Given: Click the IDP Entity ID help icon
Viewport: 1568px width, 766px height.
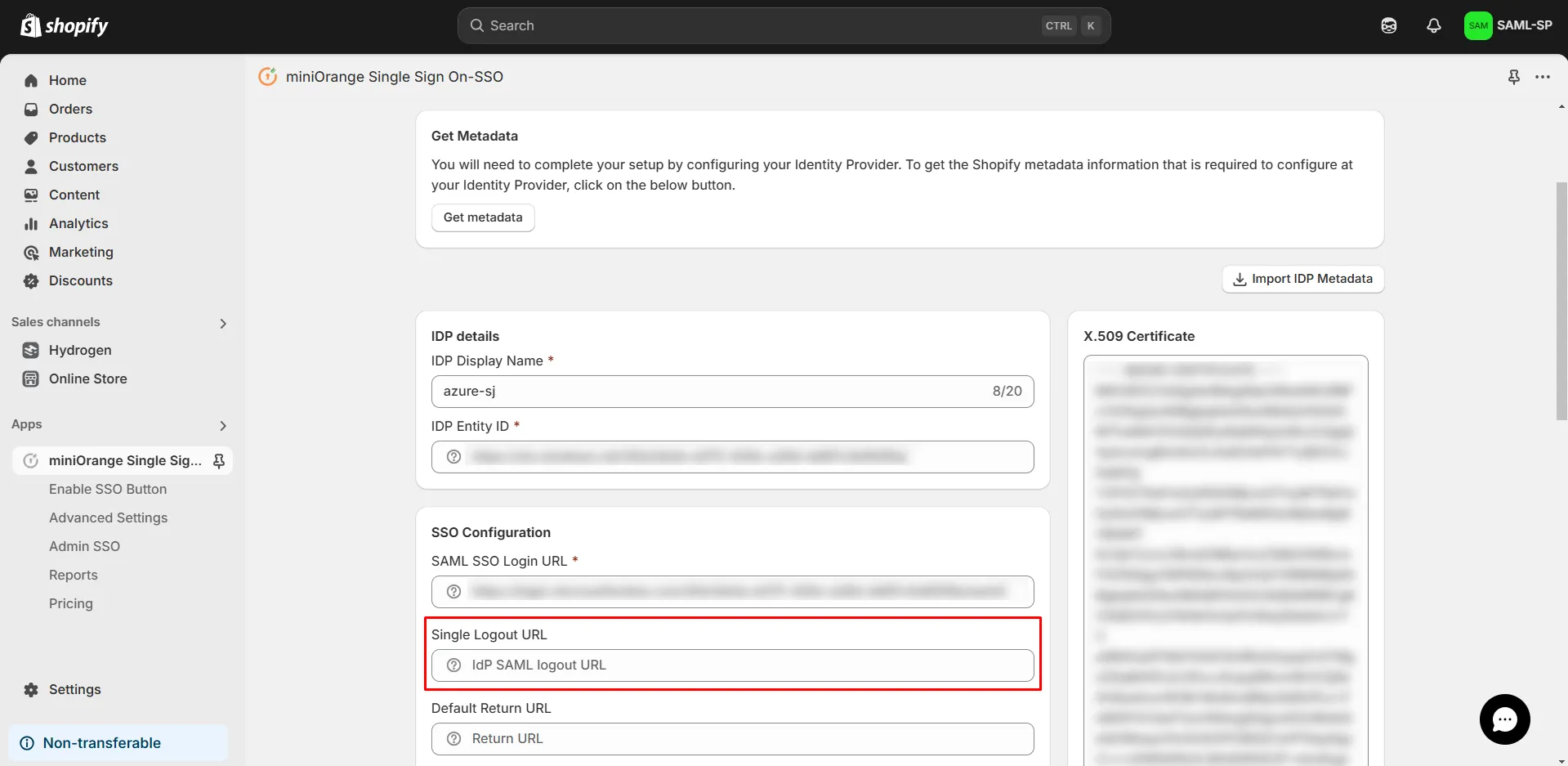Looking at the screenshot, I should pyautogui.click(x=454, y=457).
